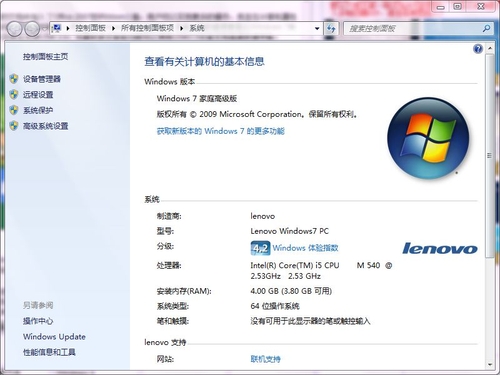Viewport: 500px width, 375px height.
Task: Click the manufacturer value lenovo
Action: (x=263, y=216)
